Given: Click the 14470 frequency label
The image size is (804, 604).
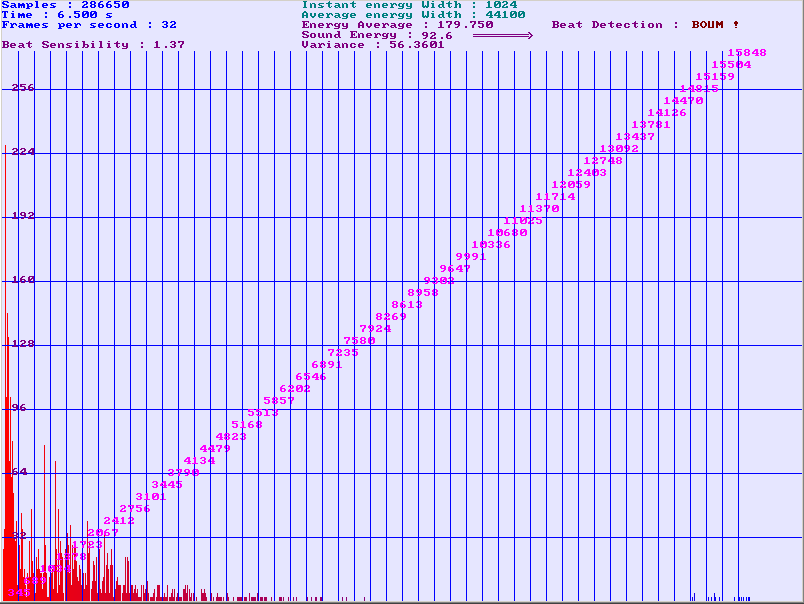Looking at the screenshot, I should tap(684, 101).
